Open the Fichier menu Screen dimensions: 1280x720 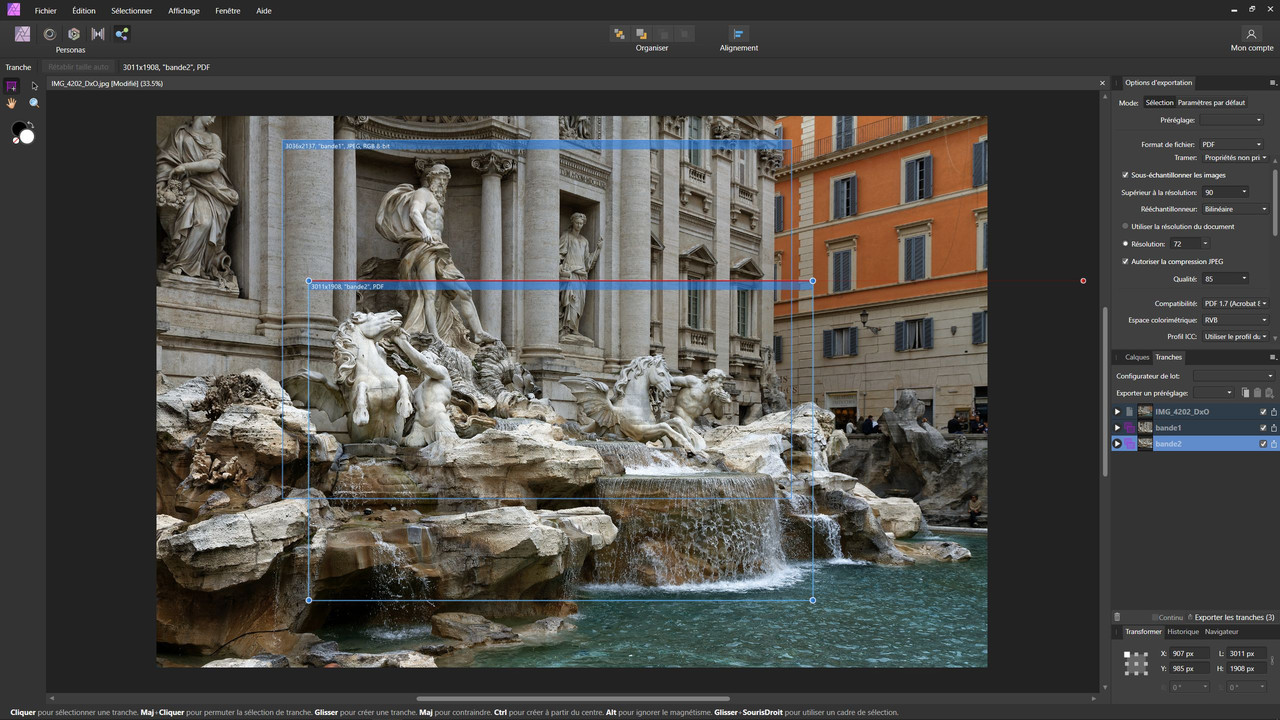pyautogui.click(x=45, y=11)
